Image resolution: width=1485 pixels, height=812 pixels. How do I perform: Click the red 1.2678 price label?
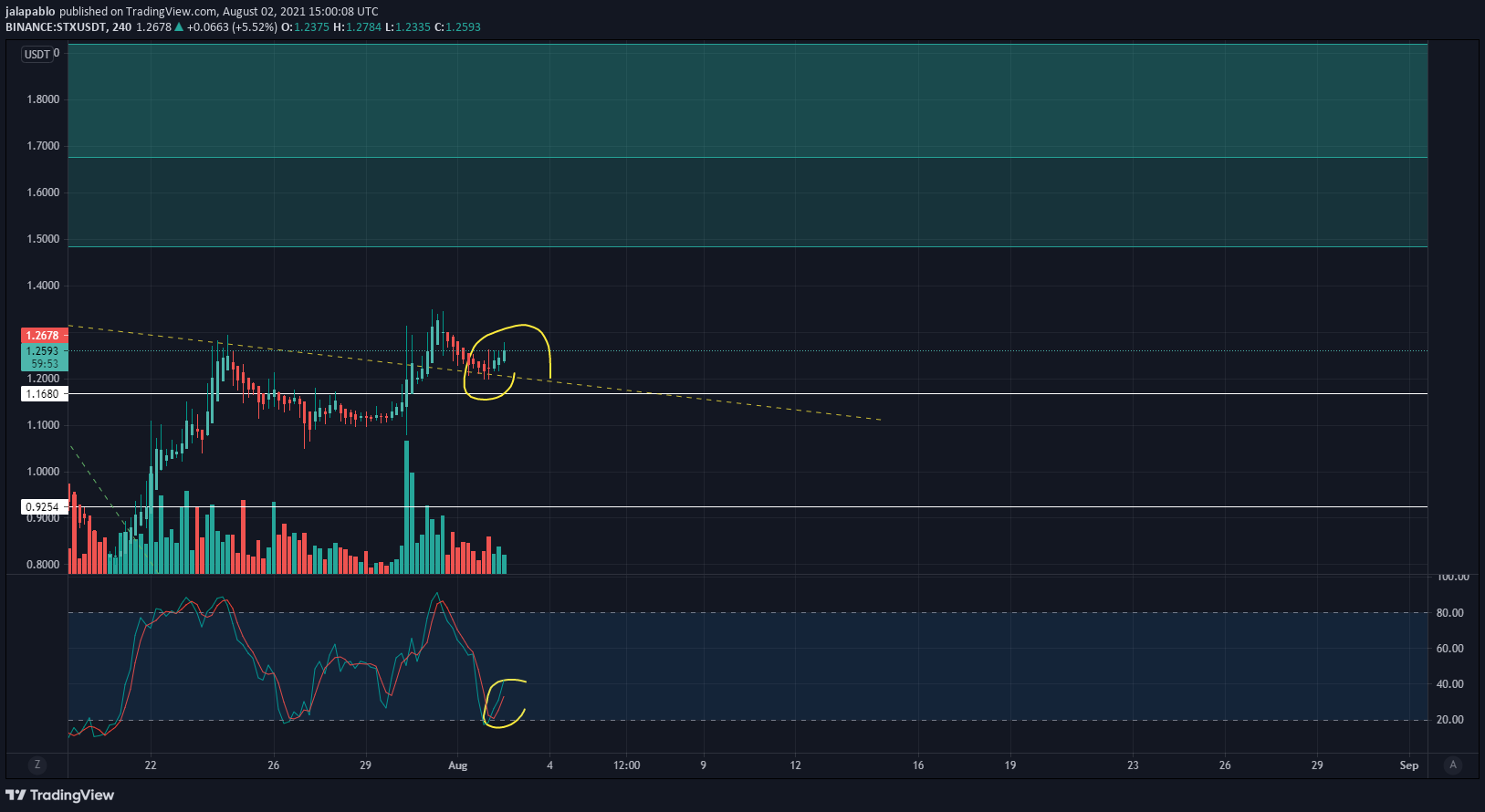(x=43, y=336)
